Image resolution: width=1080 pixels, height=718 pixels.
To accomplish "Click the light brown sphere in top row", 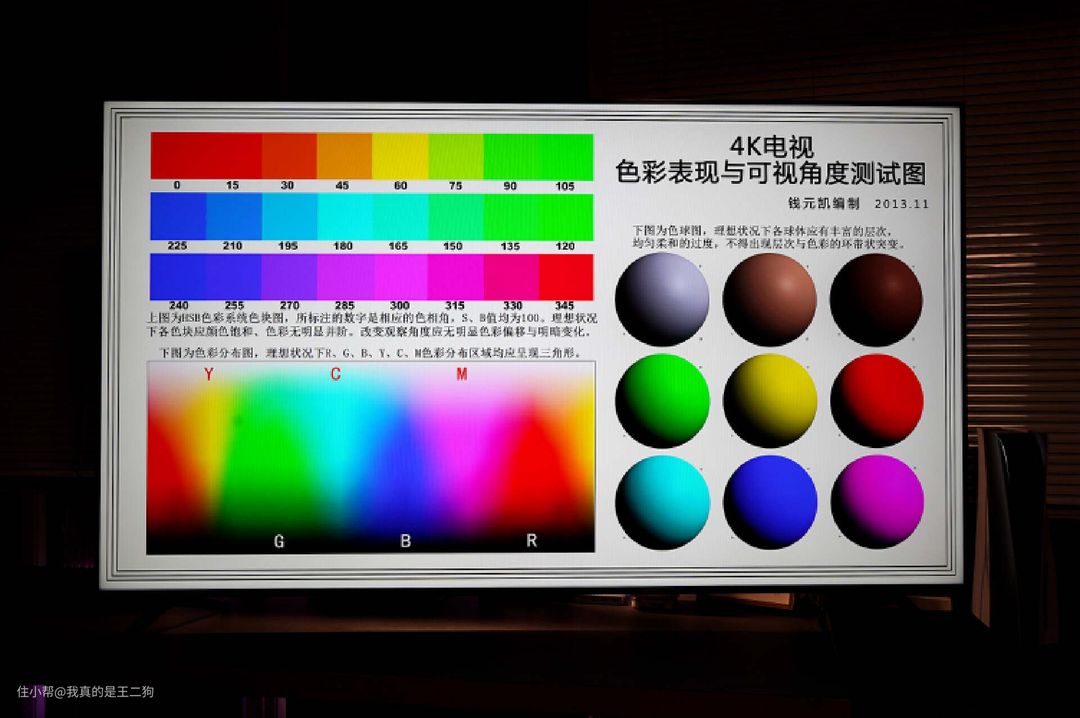I will point(770,299).
